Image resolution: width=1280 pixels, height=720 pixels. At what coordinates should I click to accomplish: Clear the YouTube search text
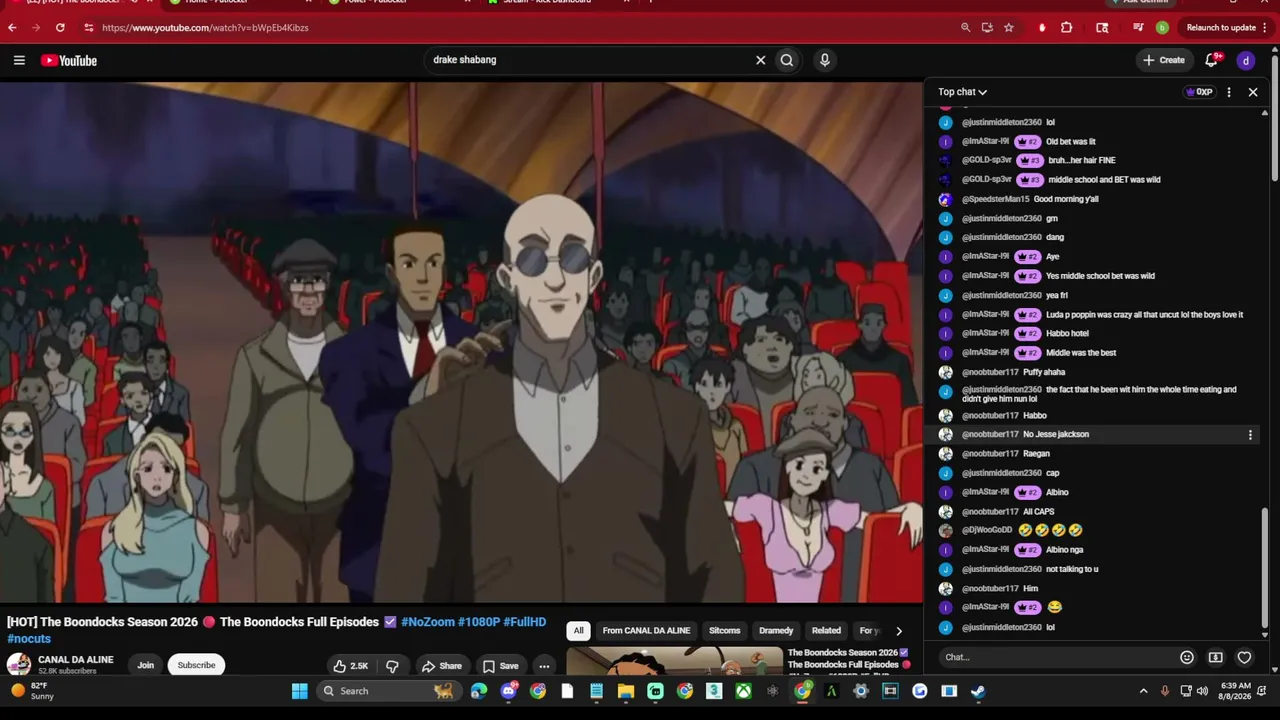pyautogui.click(x=760, y=60)
